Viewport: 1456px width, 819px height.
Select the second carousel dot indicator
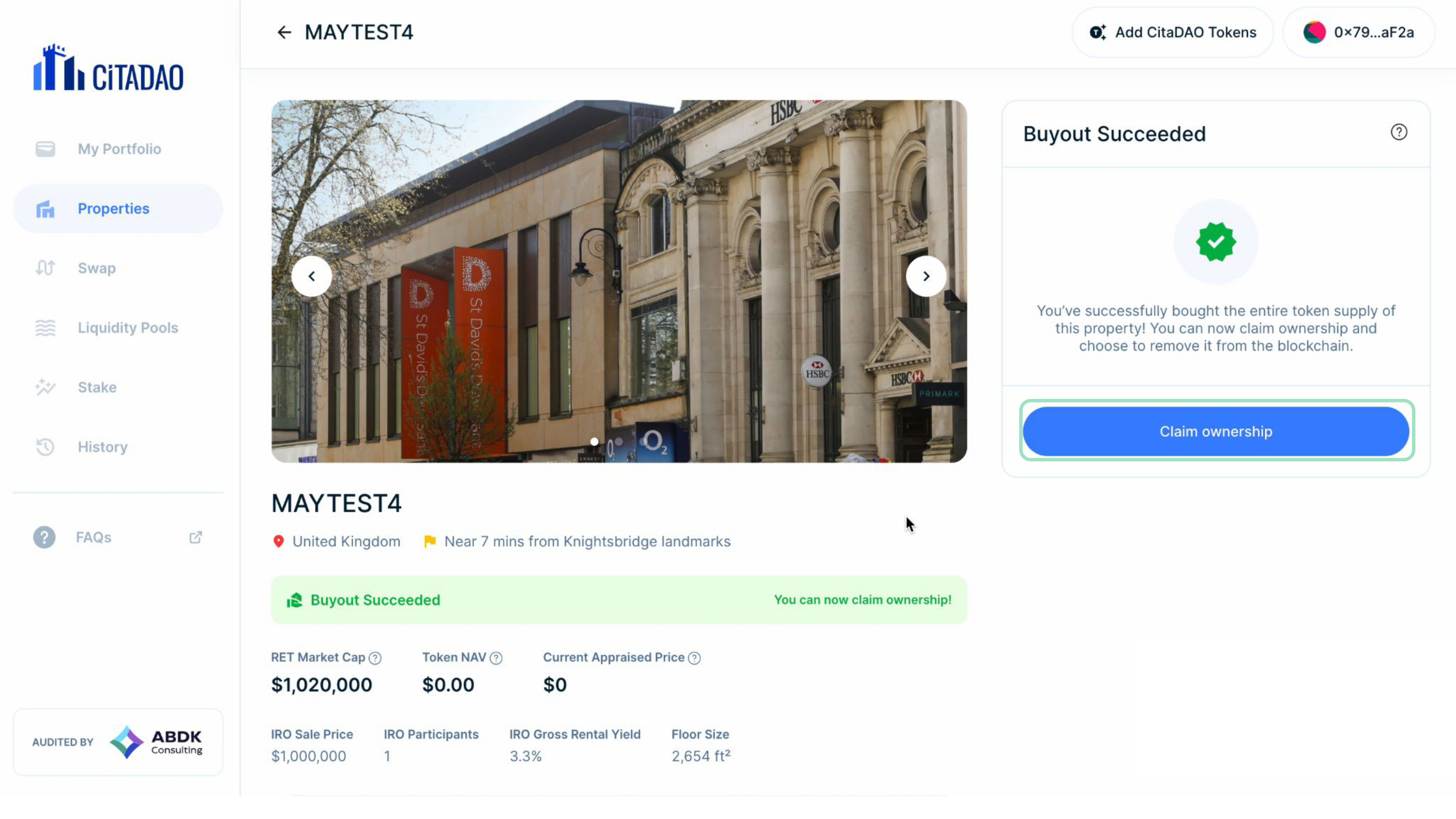click(x=619, y=442)
